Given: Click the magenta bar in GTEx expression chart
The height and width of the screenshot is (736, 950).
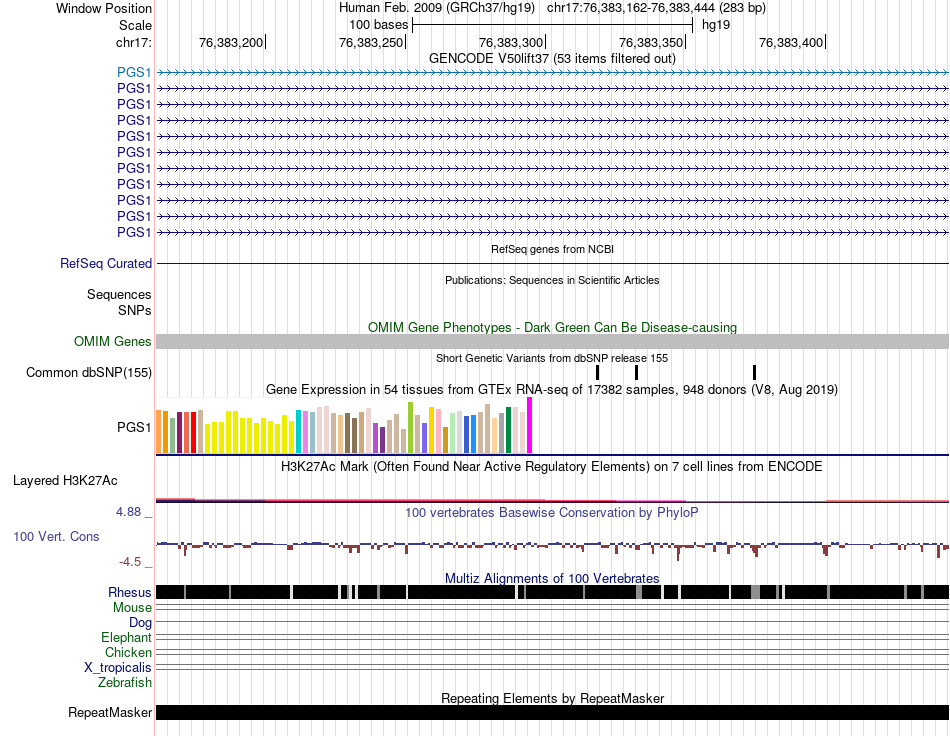Looking at the screenshot, I should click(530, 425).
